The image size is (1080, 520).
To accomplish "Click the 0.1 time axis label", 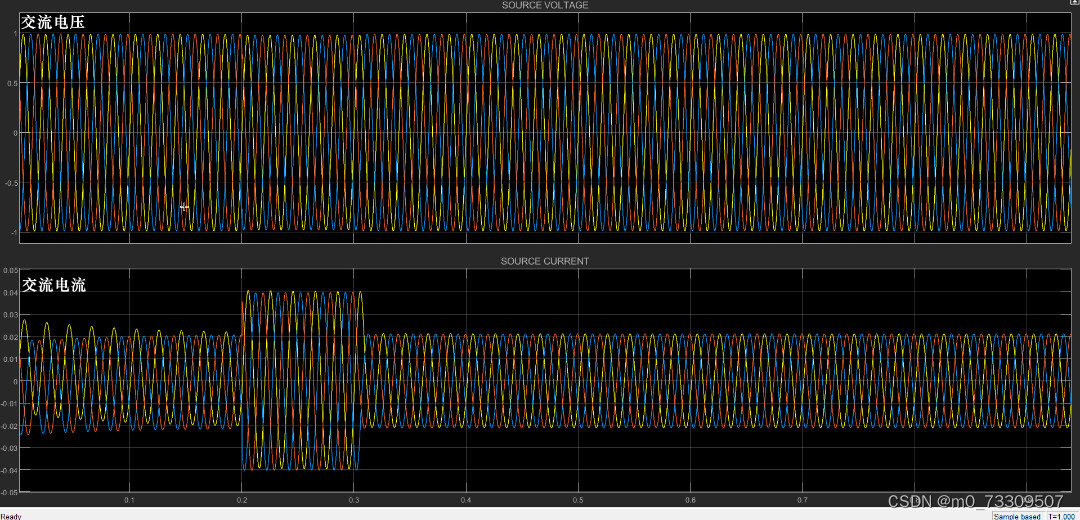I will (129, 499).
